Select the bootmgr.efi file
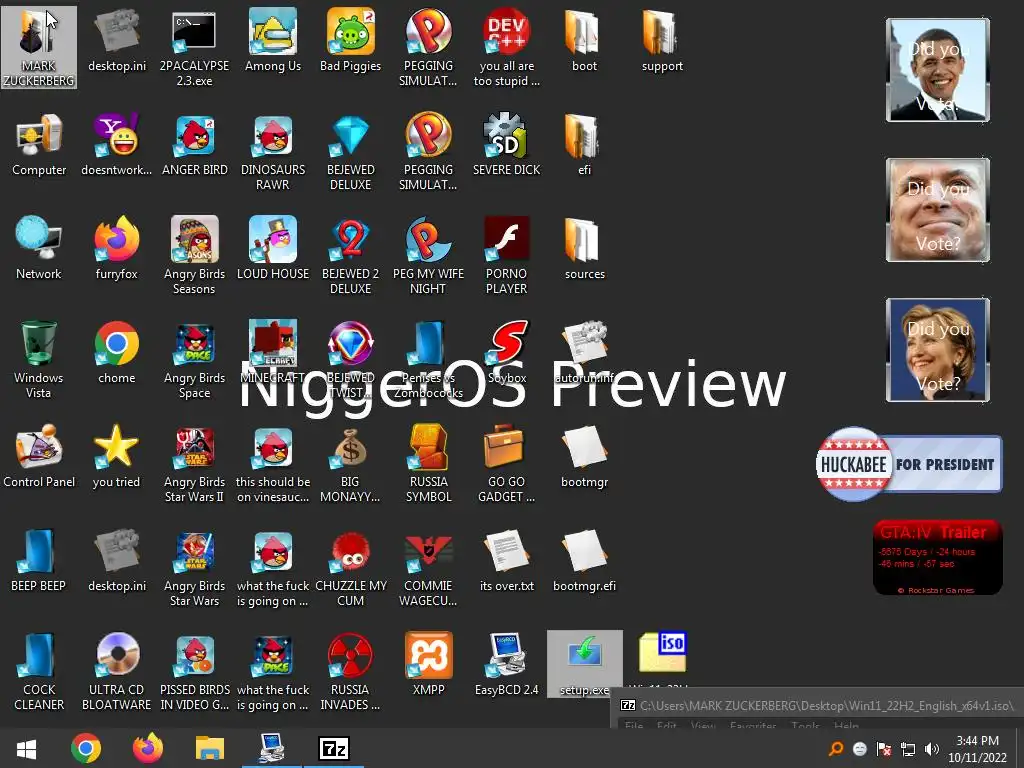Screen dimensions: 1024x768 584,560
